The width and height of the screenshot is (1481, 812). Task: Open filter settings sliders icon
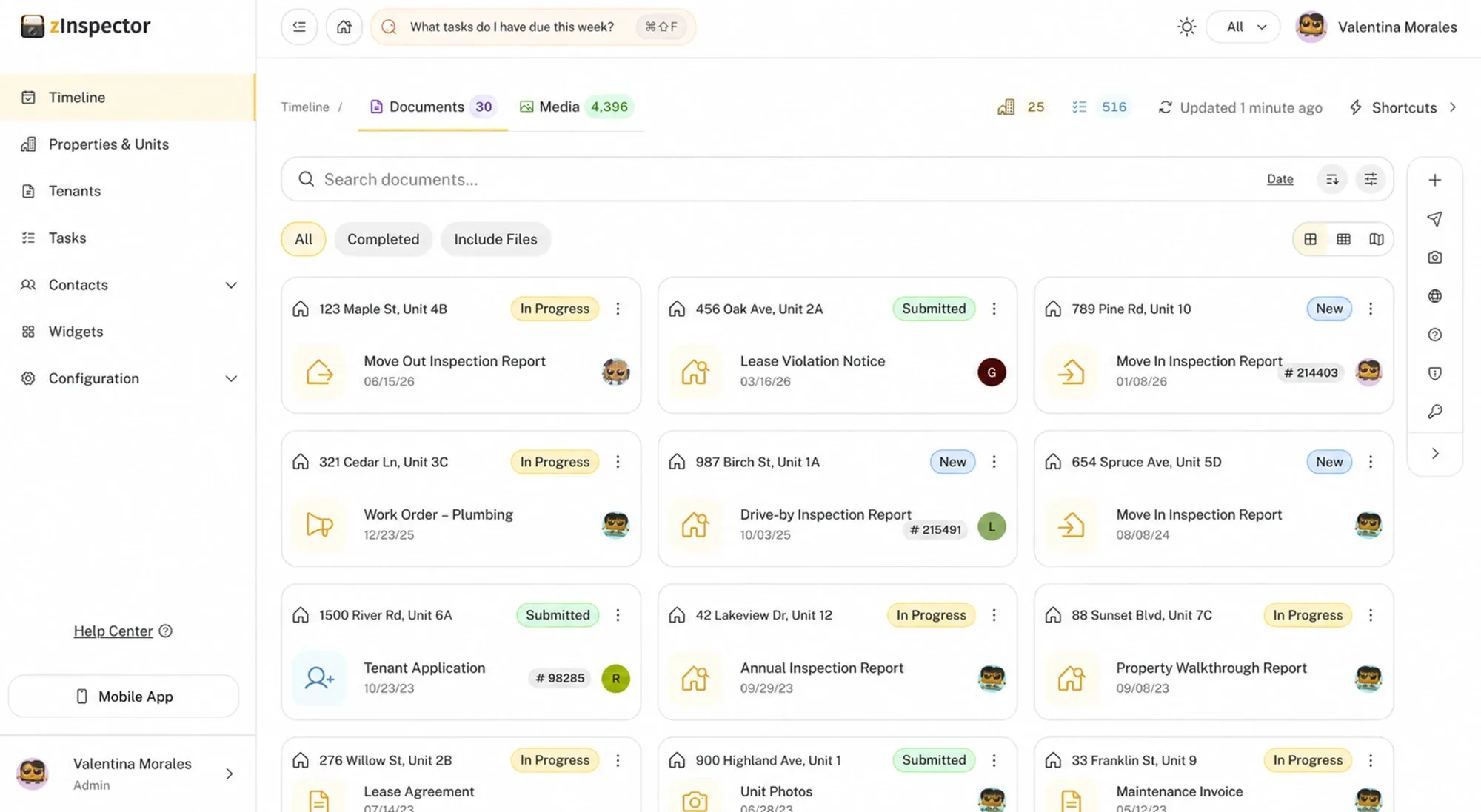(1370, 179)
